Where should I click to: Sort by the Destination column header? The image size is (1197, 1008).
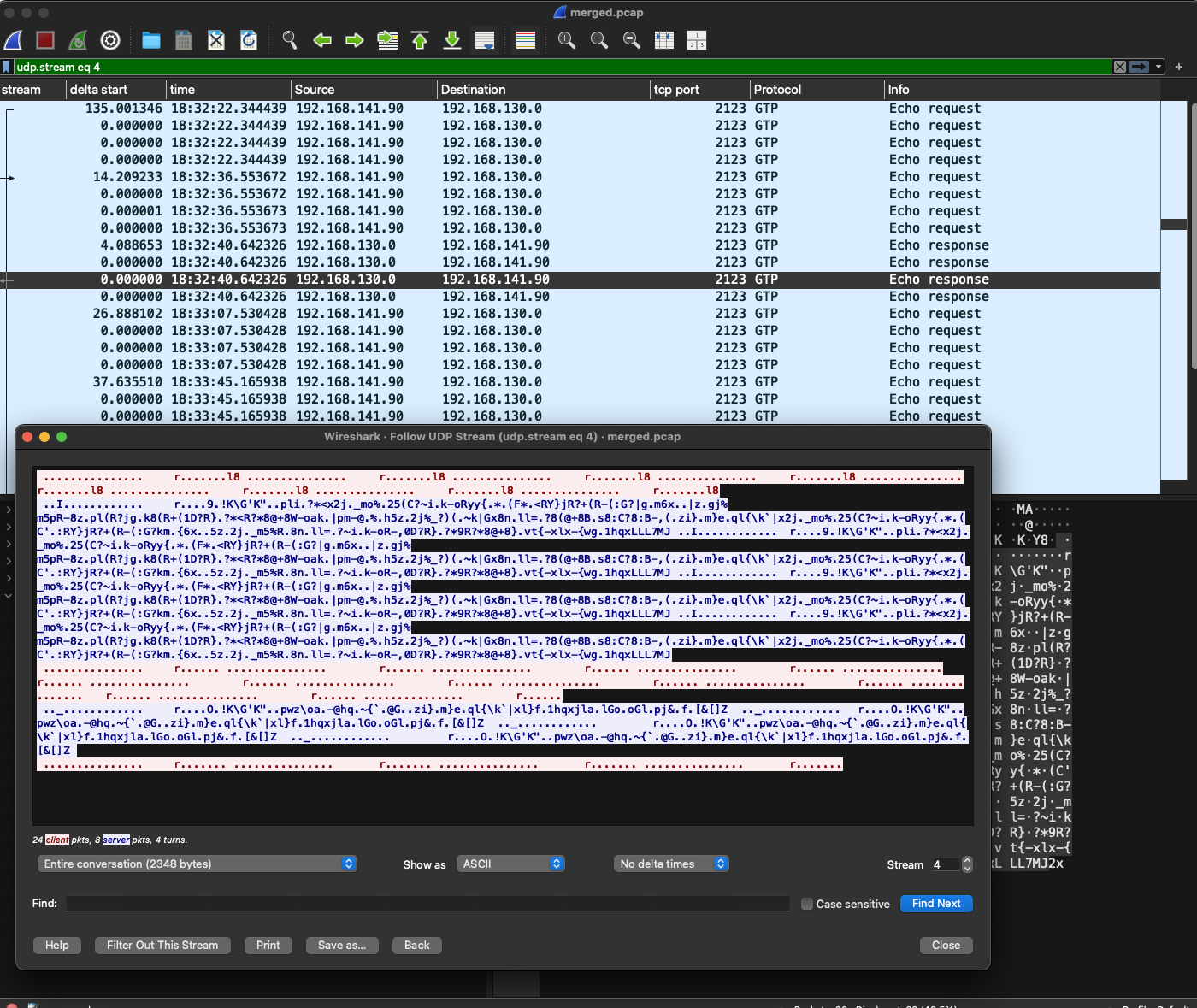[x=473, y=90]
